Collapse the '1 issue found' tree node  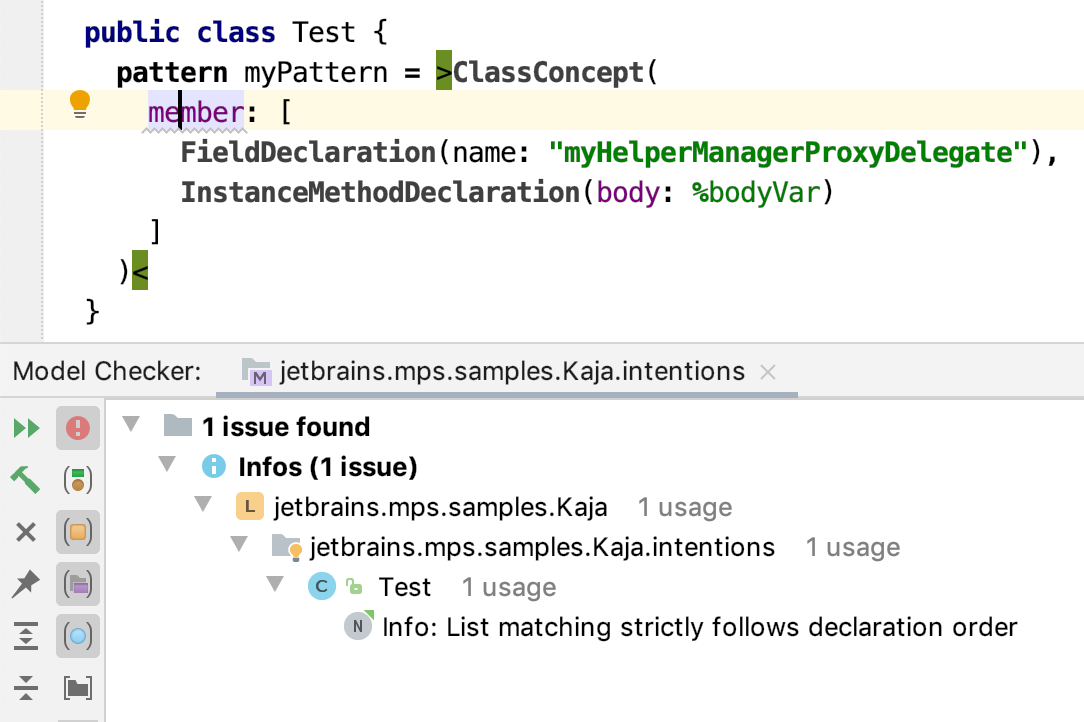point(131,426)
